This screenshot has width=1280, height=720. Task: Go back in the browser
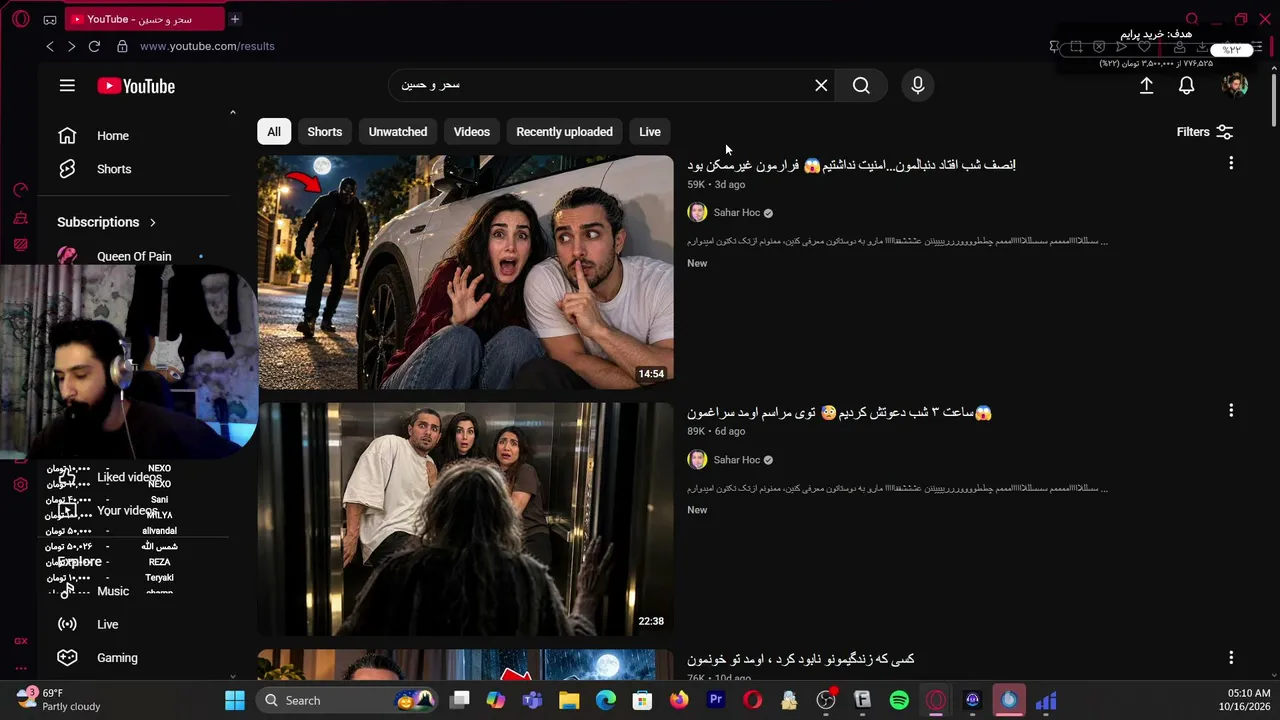[50, 46]
